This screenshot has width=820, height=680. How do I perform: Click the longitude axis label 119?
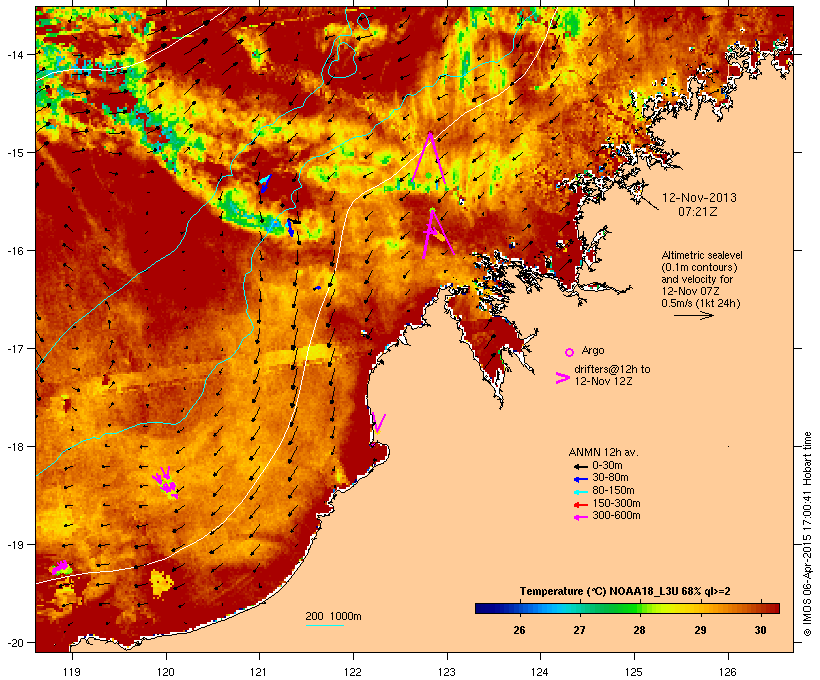point(72,672)
